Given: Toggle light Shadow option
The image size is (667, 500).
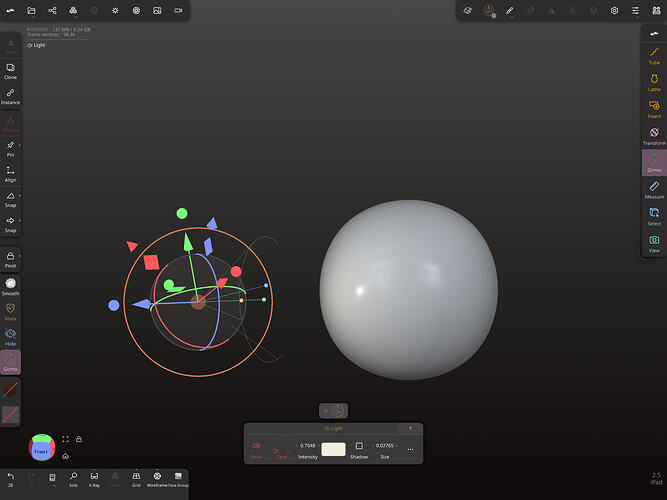Looking at the screenshot, I should tap(359, 449).
